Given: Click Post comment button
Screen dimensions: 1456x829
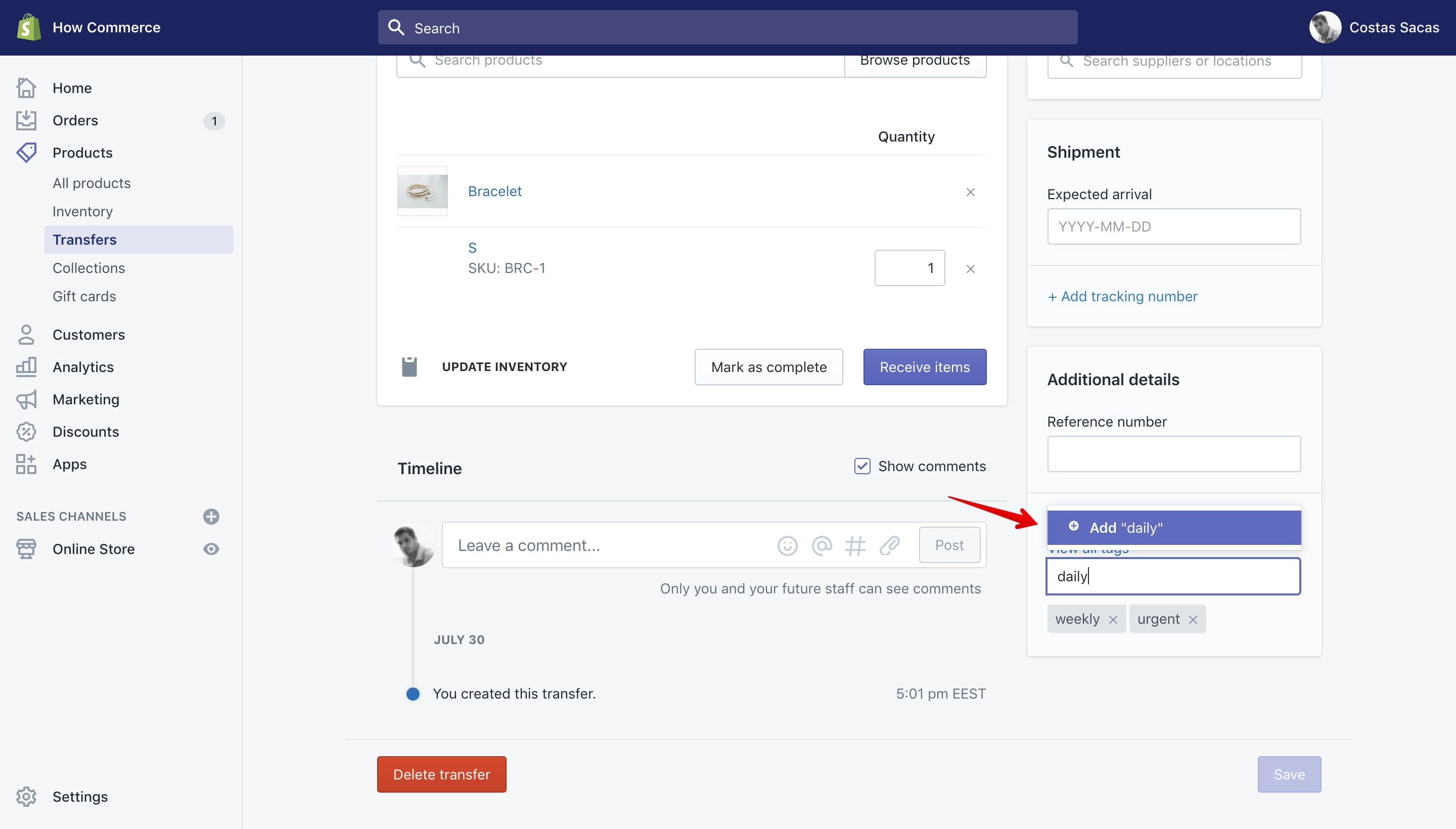Looking at the screenshot, I should coord(949,545).
